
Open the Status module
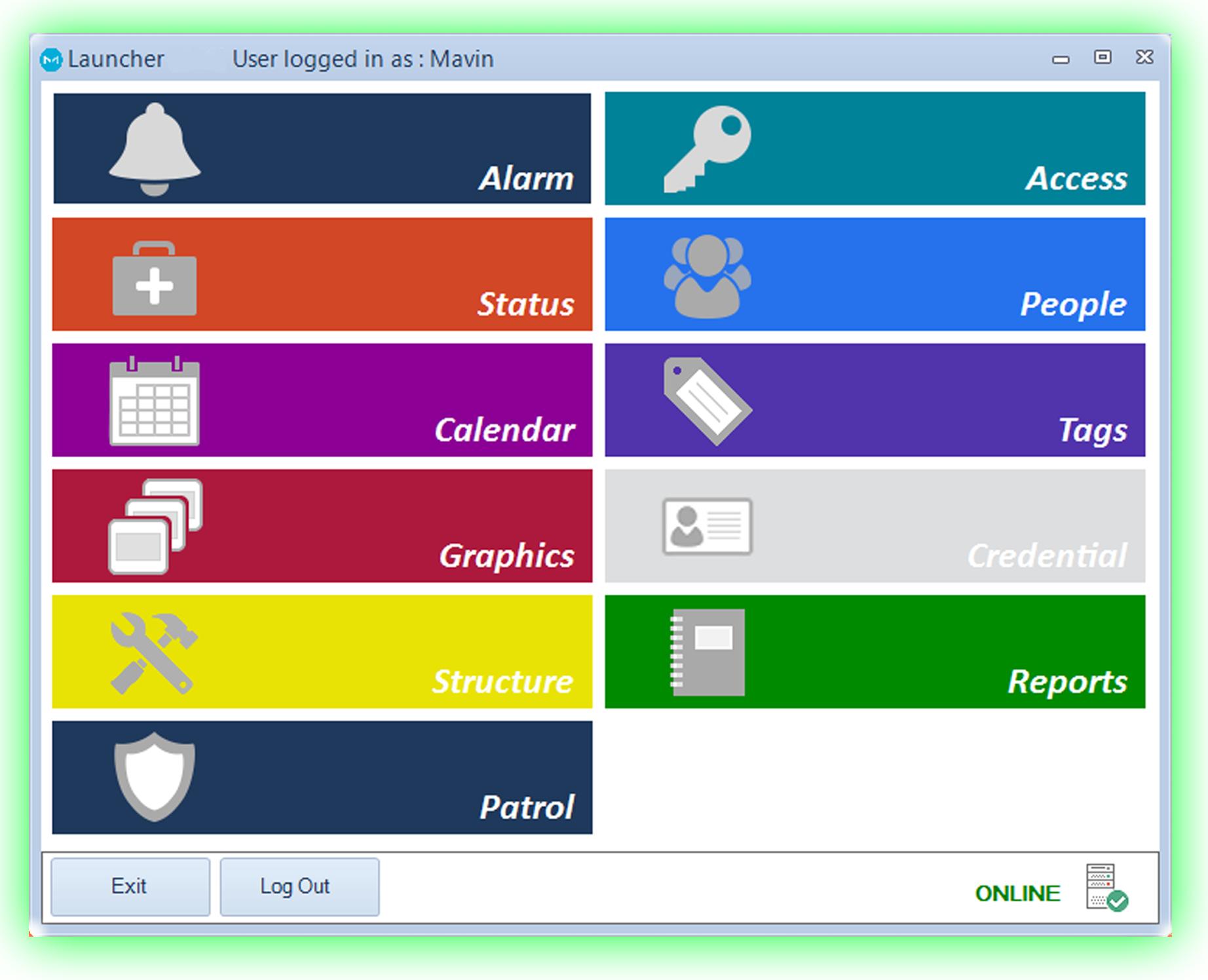pos(321,274)
